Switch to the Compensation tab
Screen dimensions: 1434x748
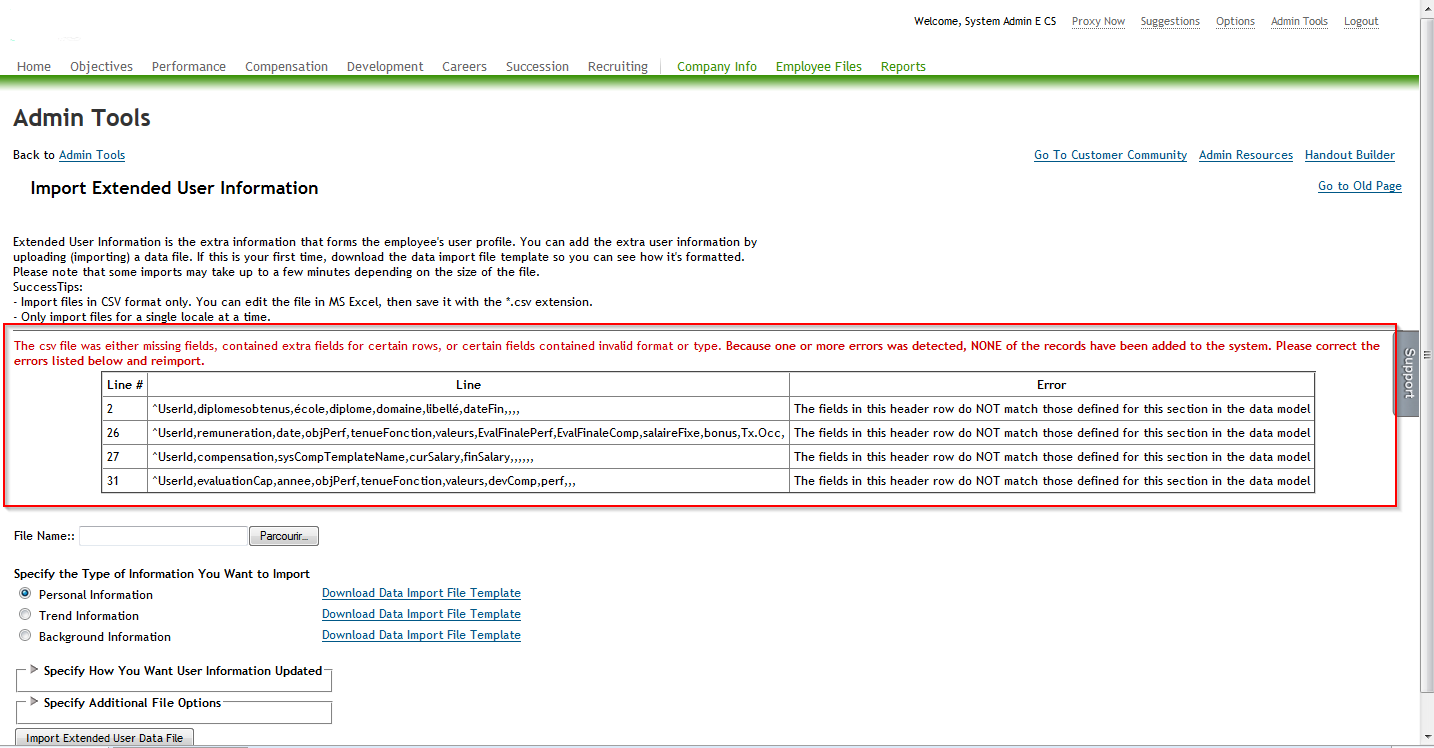(x=287, y=67)
